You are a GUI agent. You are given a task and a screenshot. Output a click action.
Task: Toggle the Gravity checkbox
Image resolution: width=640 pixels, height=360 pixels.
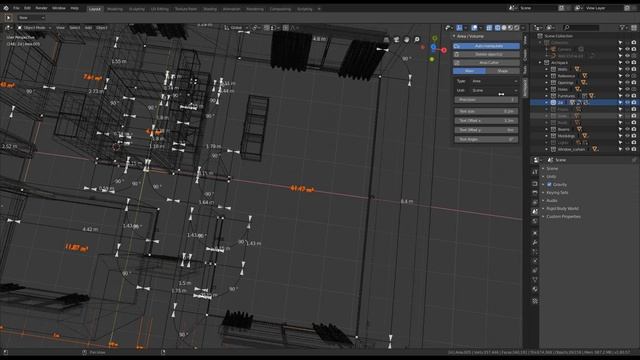click(549, 184)
